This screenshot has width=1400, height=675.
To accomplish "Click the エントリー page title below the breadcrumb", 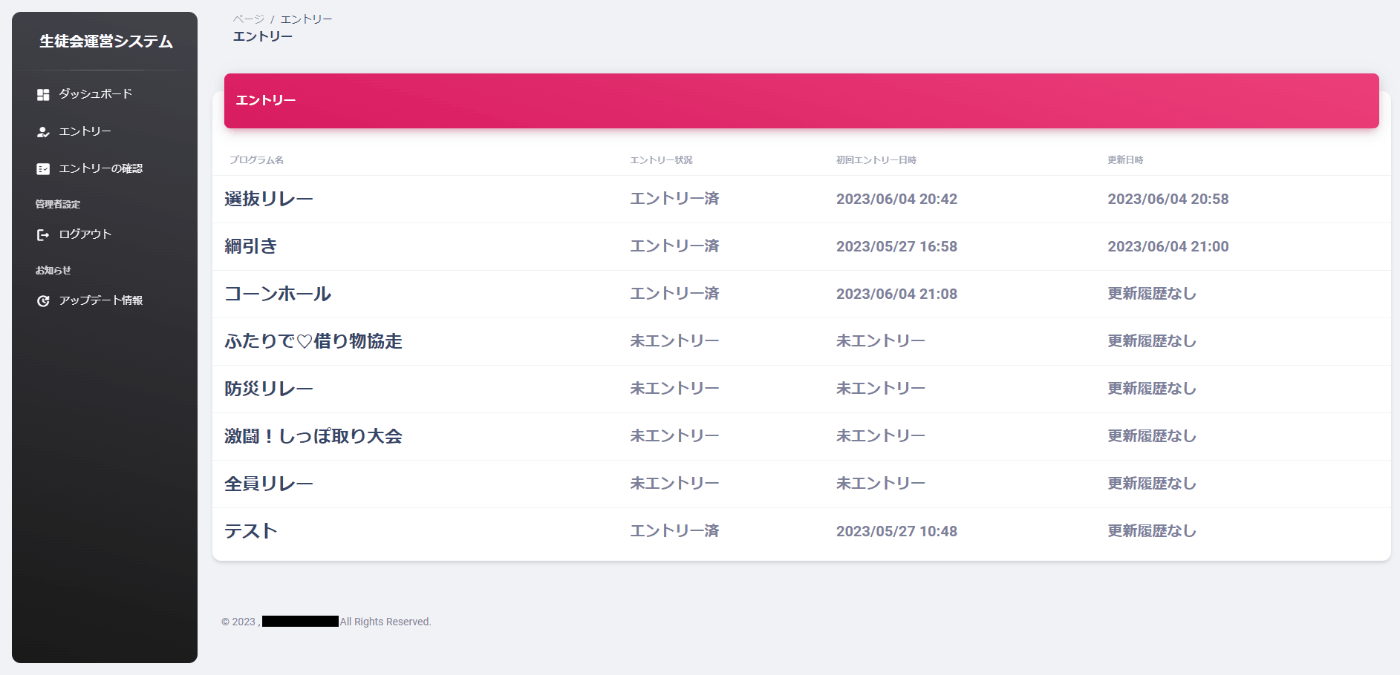I will click(x=263, y=36).
